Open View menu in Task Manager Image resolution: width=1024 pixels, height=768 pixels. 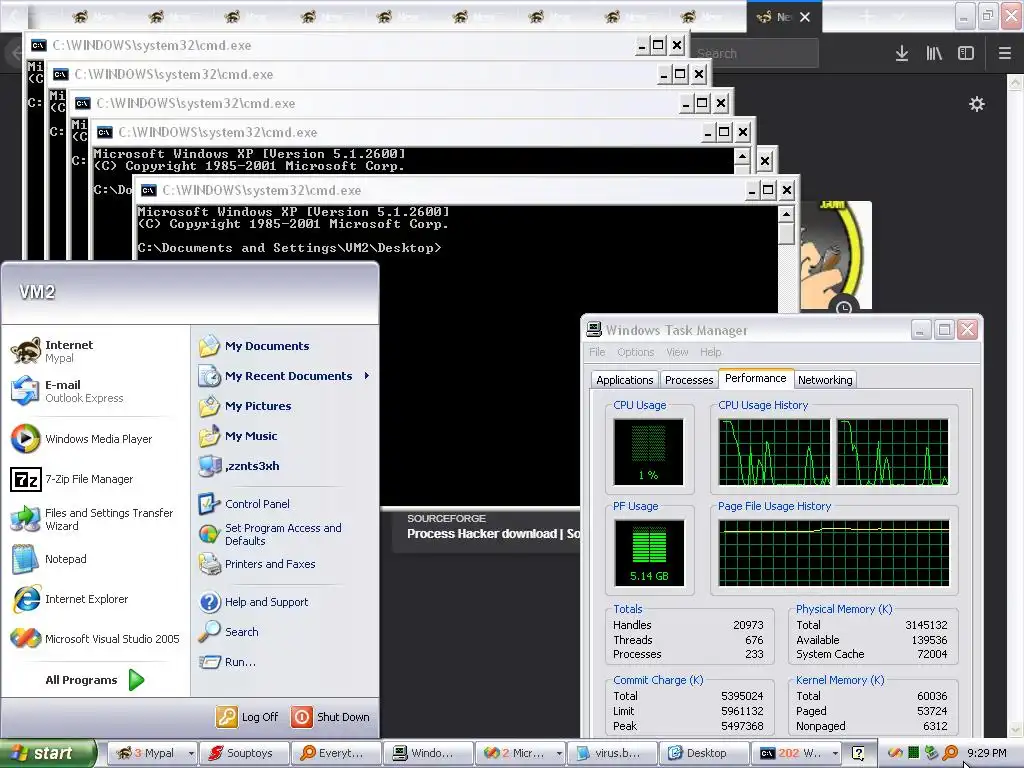(677, 352)
